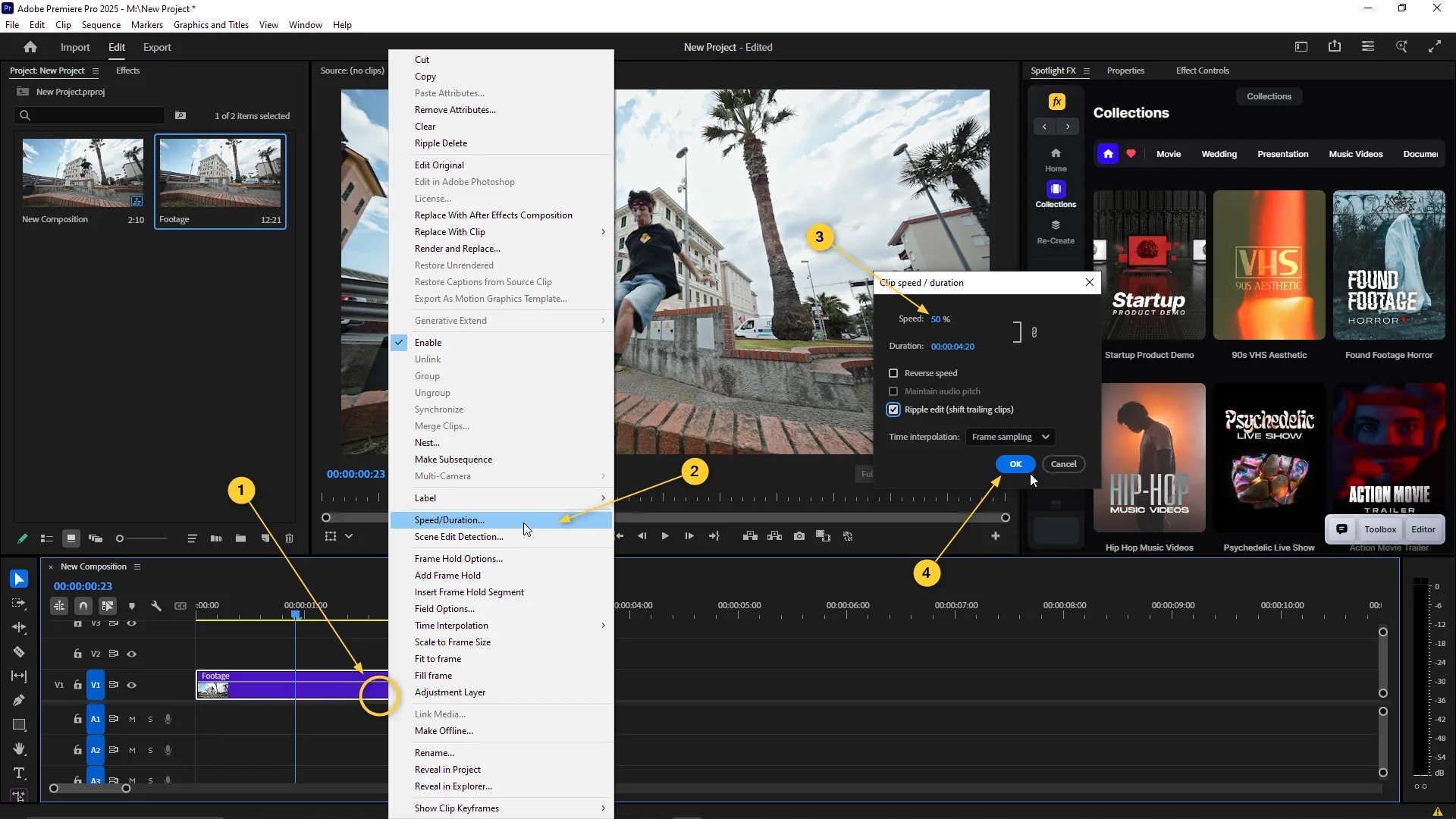The height and width of the screenshot is (819, 1456).
Task: Open the Export tab
Action: click(157, 47)
